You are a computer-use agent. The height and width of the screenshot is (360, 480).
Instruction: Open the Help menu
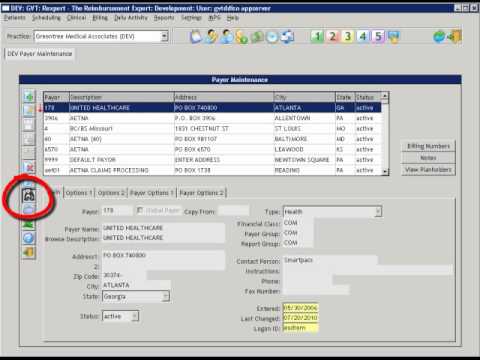tap(233, 18)
